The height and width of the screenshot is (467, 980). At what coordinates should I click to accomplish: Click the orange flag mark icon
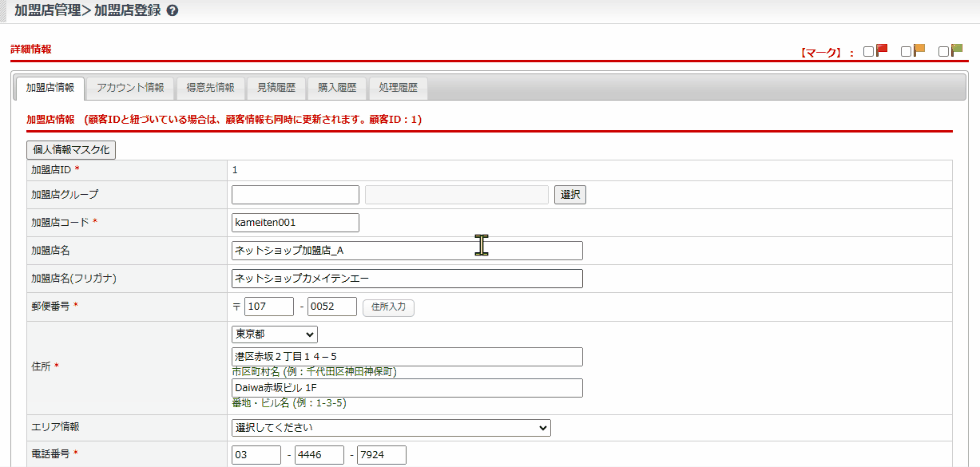click(919, 51)
